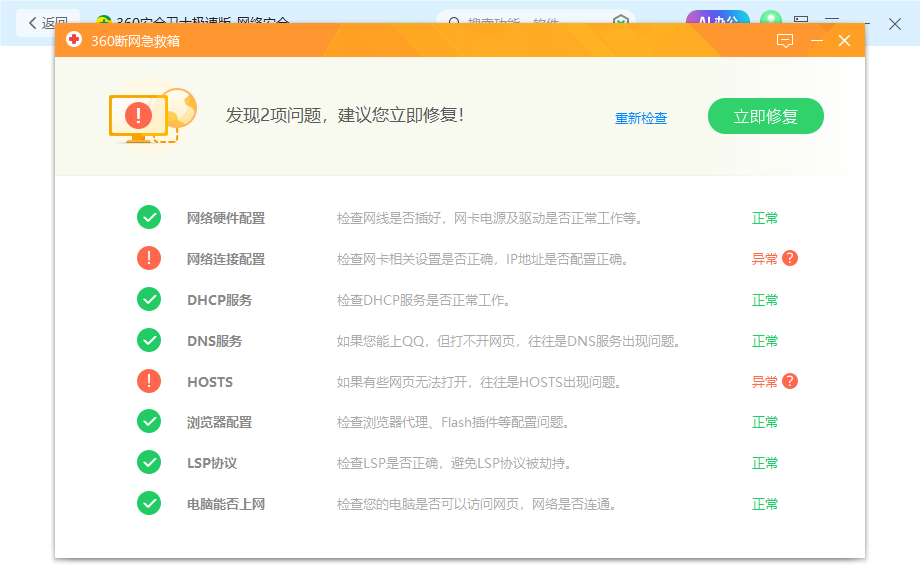This screenshot has height=580, width=920.
Task: Click the 正常 status link for DNS服务
Action: tap(764, 340)
